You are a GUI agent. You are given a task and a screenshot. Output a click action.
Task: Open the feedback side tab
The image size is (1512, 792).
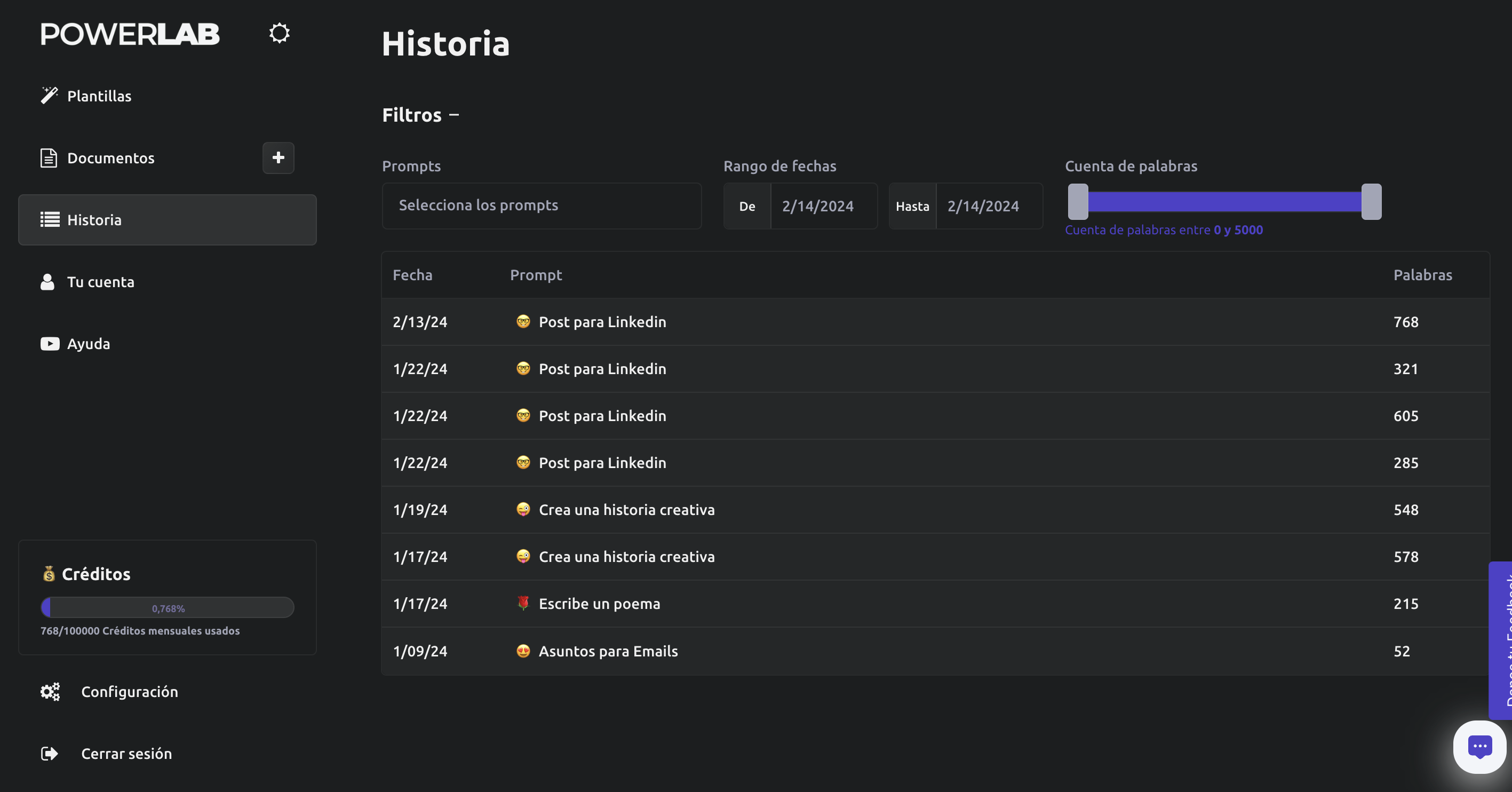pyautogui.click(x=1501, y=640)
